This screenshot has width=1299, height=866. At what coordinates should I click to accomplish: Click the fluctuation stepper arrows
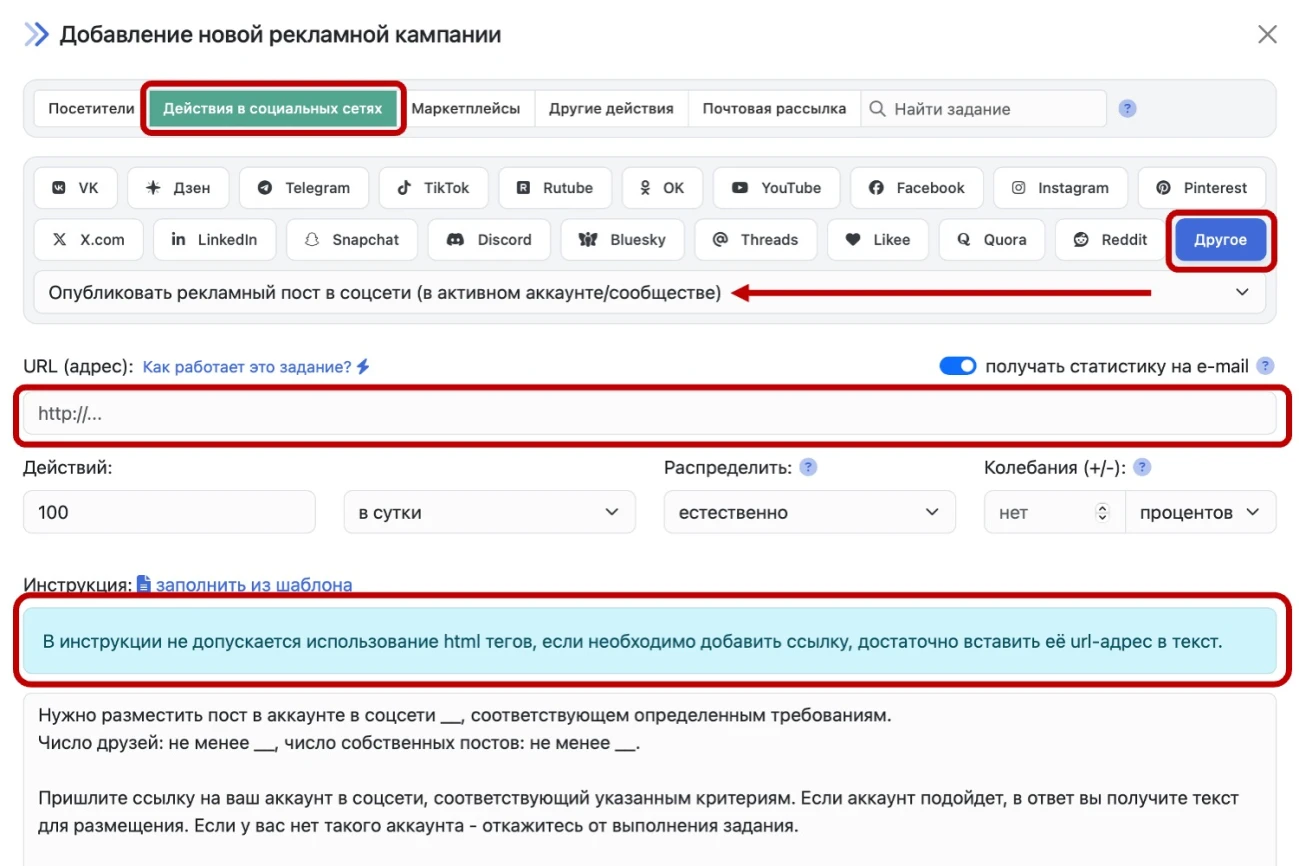[1103, 513]
